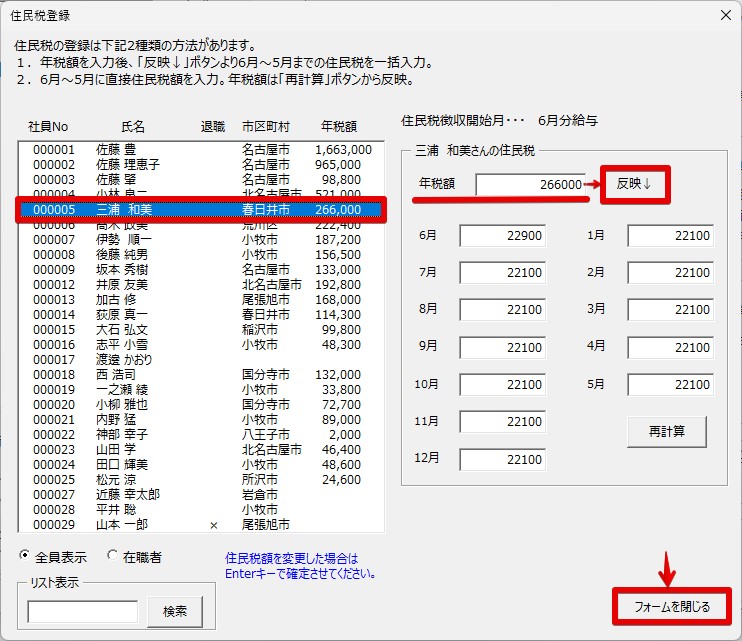Viewport: 742px width, 641px height.
Task: Select employee 000018 西 浩司 row
Action: [201, 375]
